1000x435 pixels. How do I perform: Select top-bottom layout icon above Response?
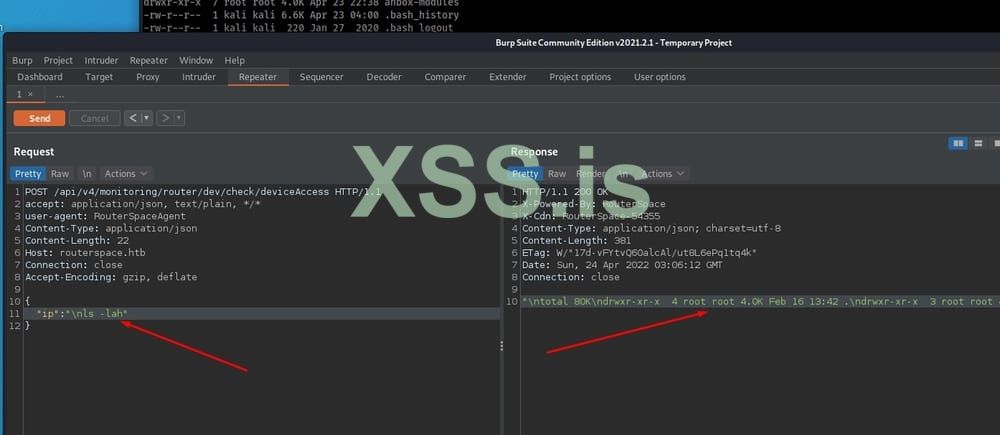click(978, 144)
